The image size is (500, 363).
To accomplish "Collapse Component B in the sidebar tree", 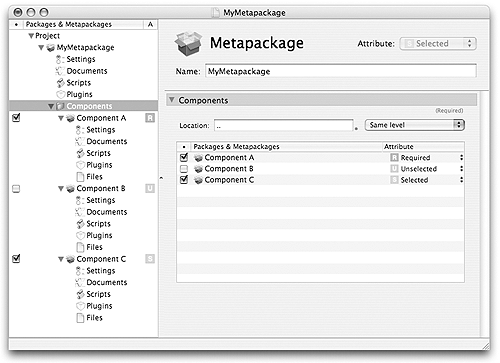I will point(61,189).
